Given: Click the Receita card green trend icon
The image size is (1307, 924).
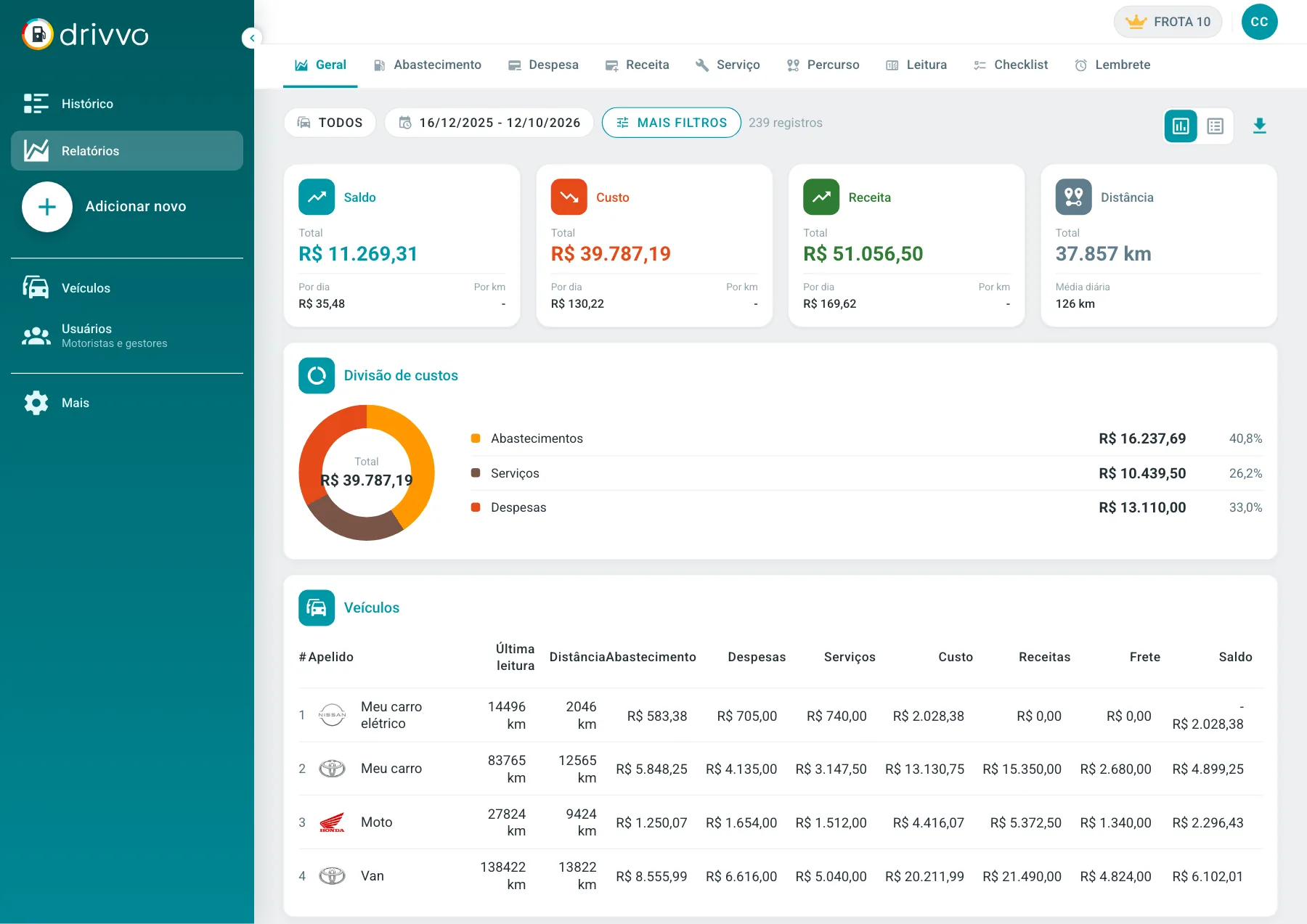Looking at the screenshot, I should [821, 197].
